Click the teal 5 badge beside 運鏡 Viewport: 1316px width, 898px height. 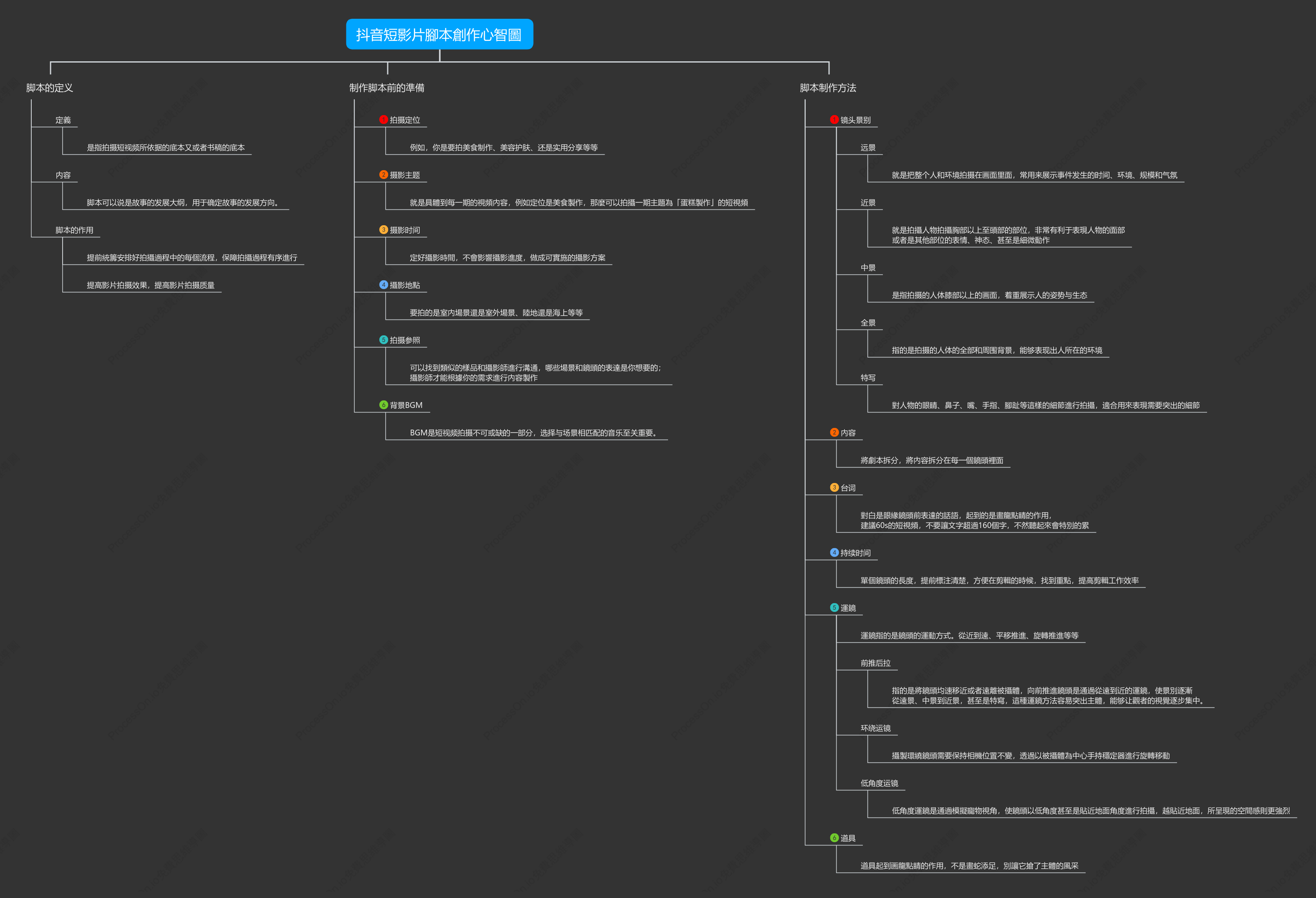pyautogui.click(x=834, y=607)
